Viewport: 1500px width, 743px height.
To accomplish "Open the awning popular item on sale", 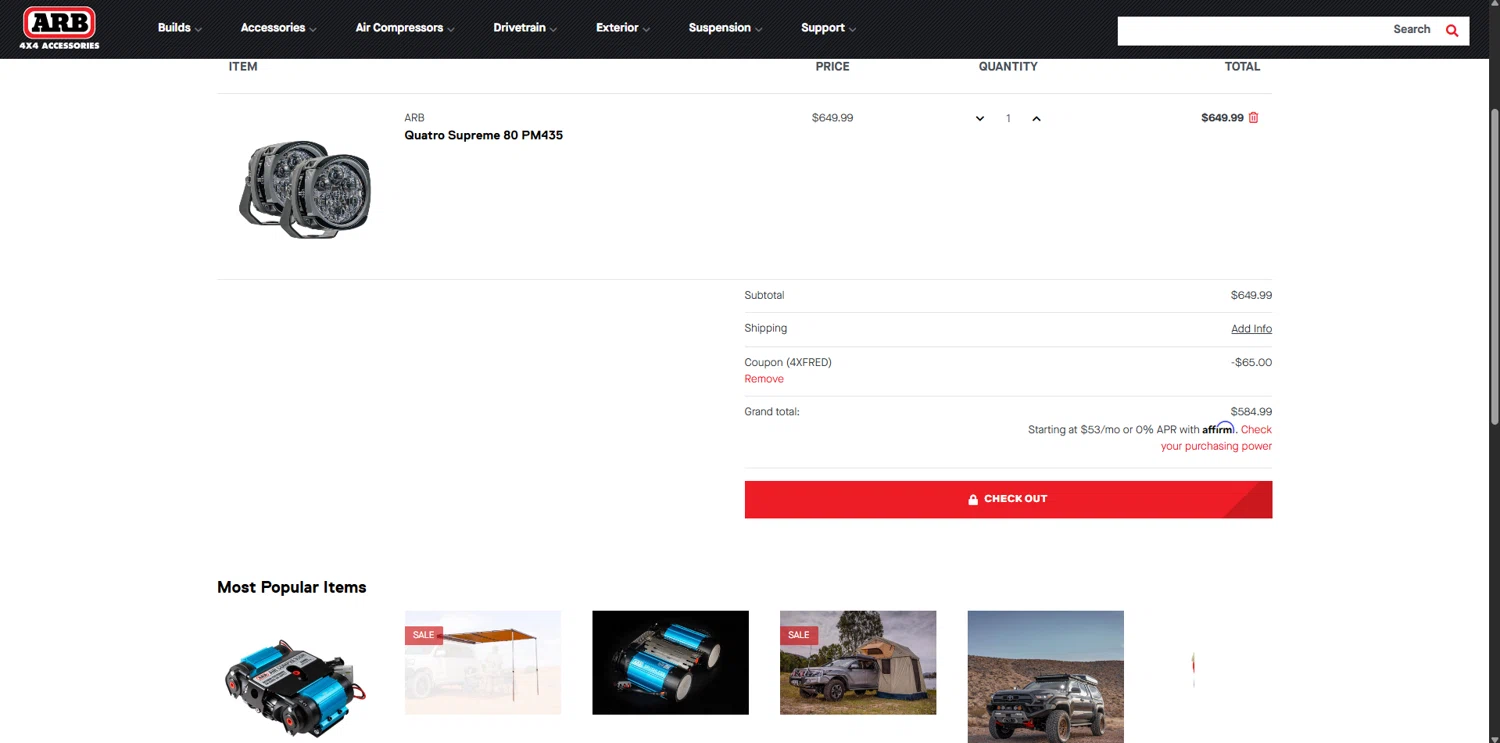I will pyautogui.click(x=483, y=662).
